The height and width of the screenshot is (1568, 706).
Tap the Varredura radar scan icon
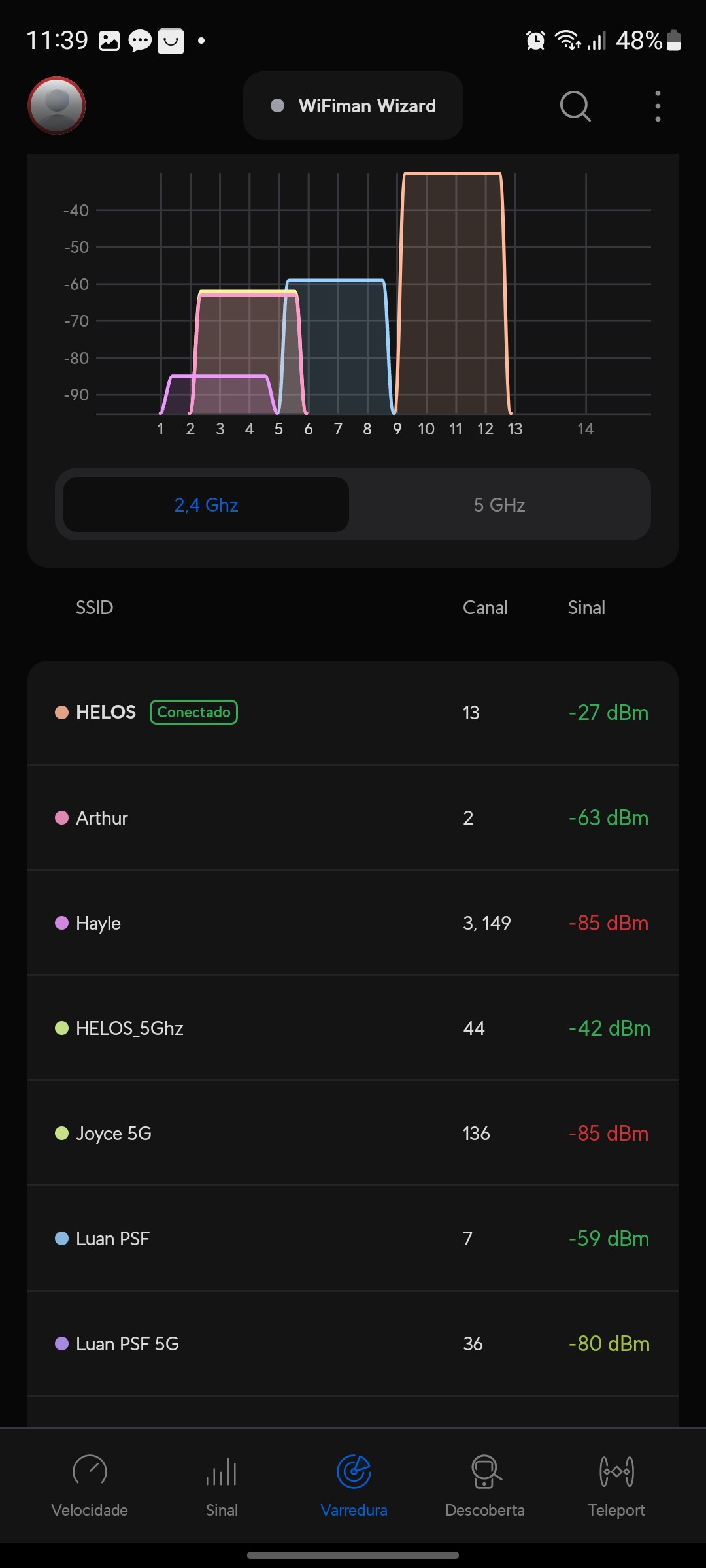(x=354, y=1472)
